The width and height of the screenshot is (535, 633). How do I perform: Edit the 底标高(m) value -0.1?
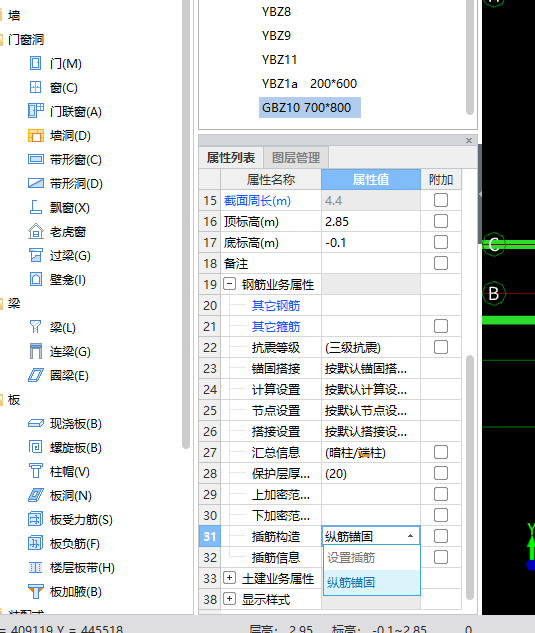coord(371,242)
